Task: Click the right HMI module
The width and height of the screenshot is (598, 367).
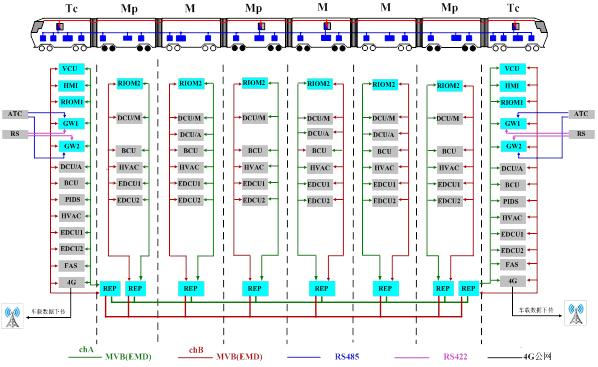Action: click(513, 86)
